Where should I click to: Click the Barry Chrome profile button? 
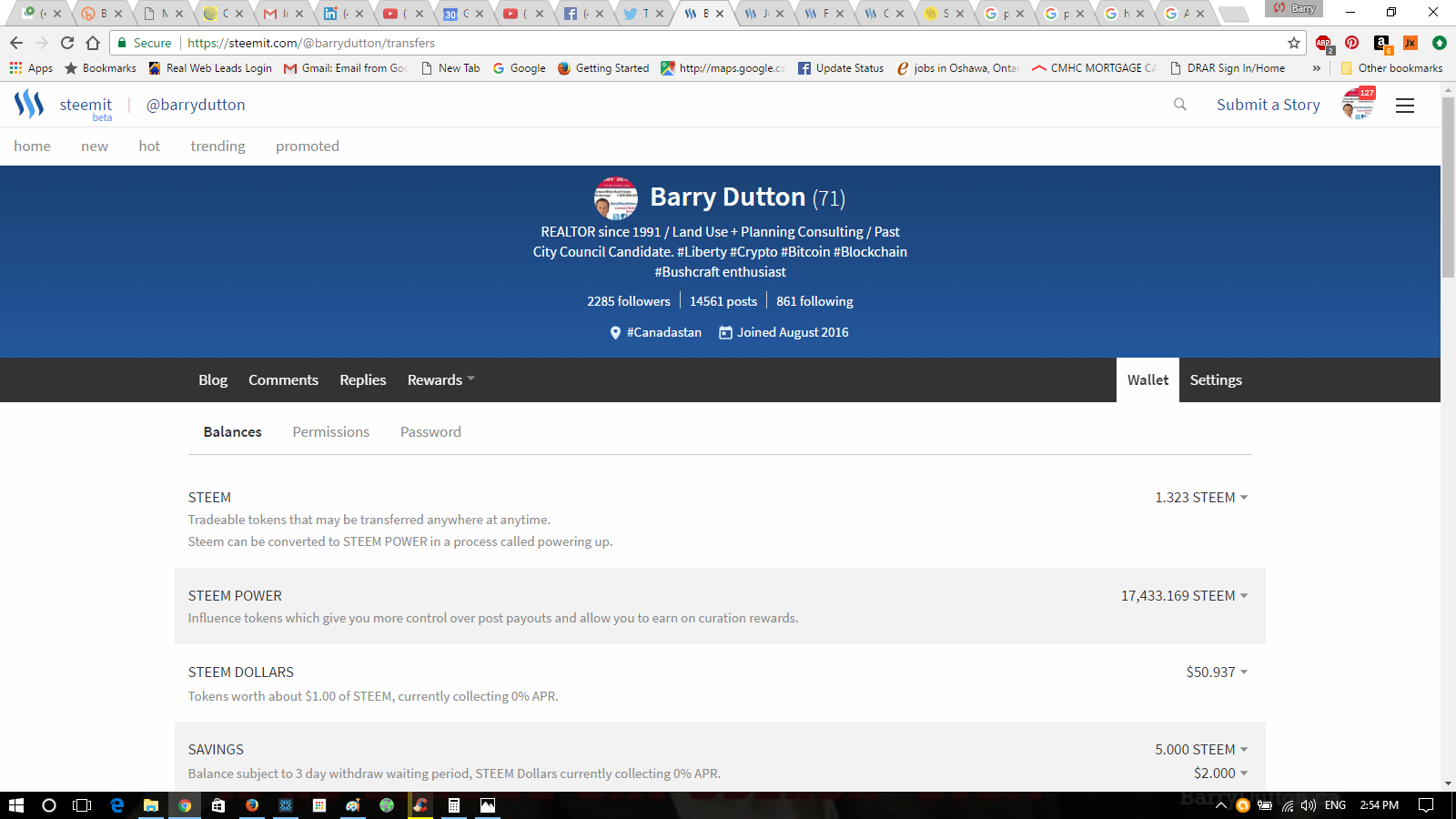1295,8
